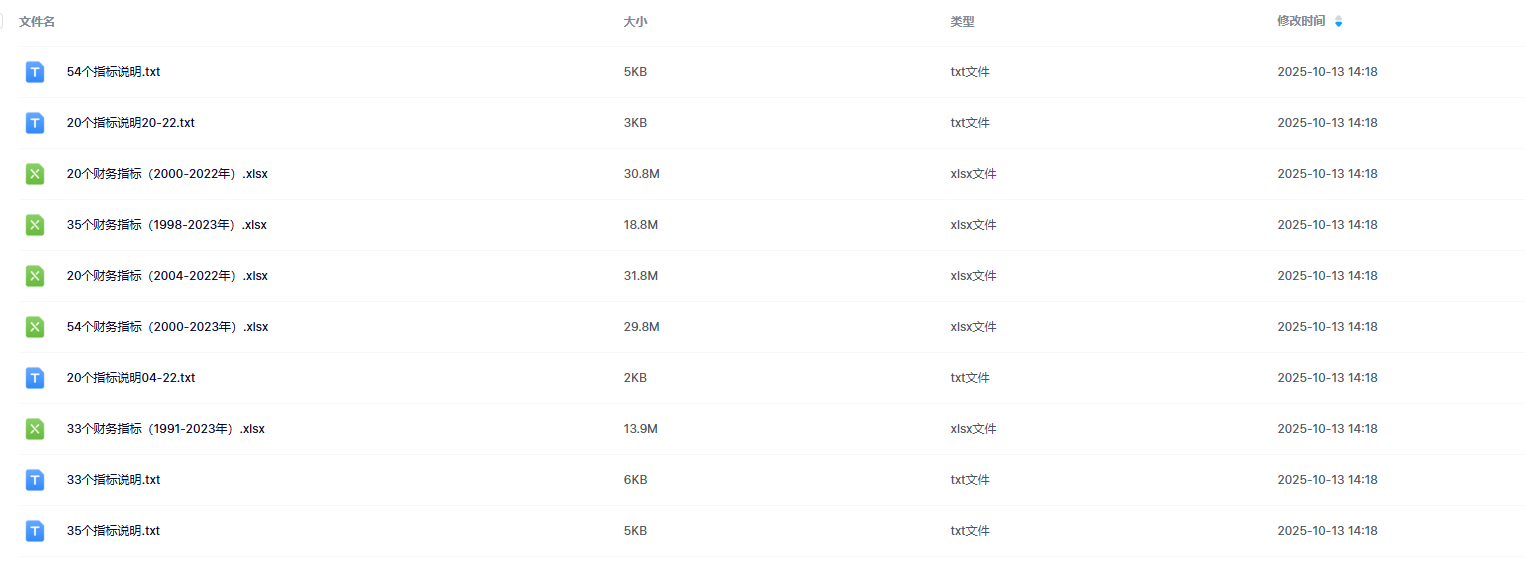The height and width of the screenshot is (567, 1525).
Task: Toggle the sort arrow next to 修改时间
Action: point(1339,21)
